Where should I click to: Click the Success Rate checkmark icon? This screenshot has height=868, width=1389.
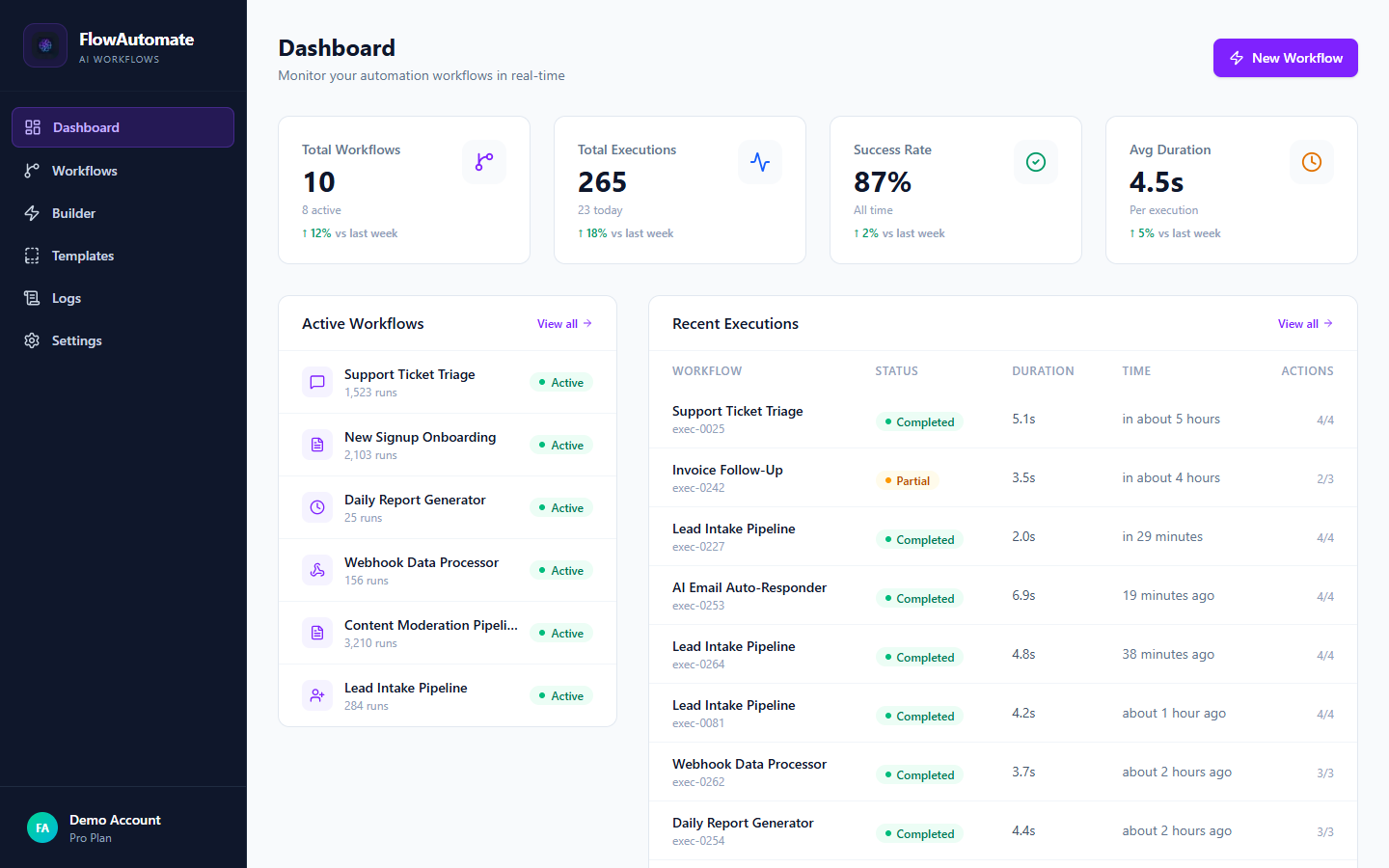pyautogui.click(x=1036, y=162)
